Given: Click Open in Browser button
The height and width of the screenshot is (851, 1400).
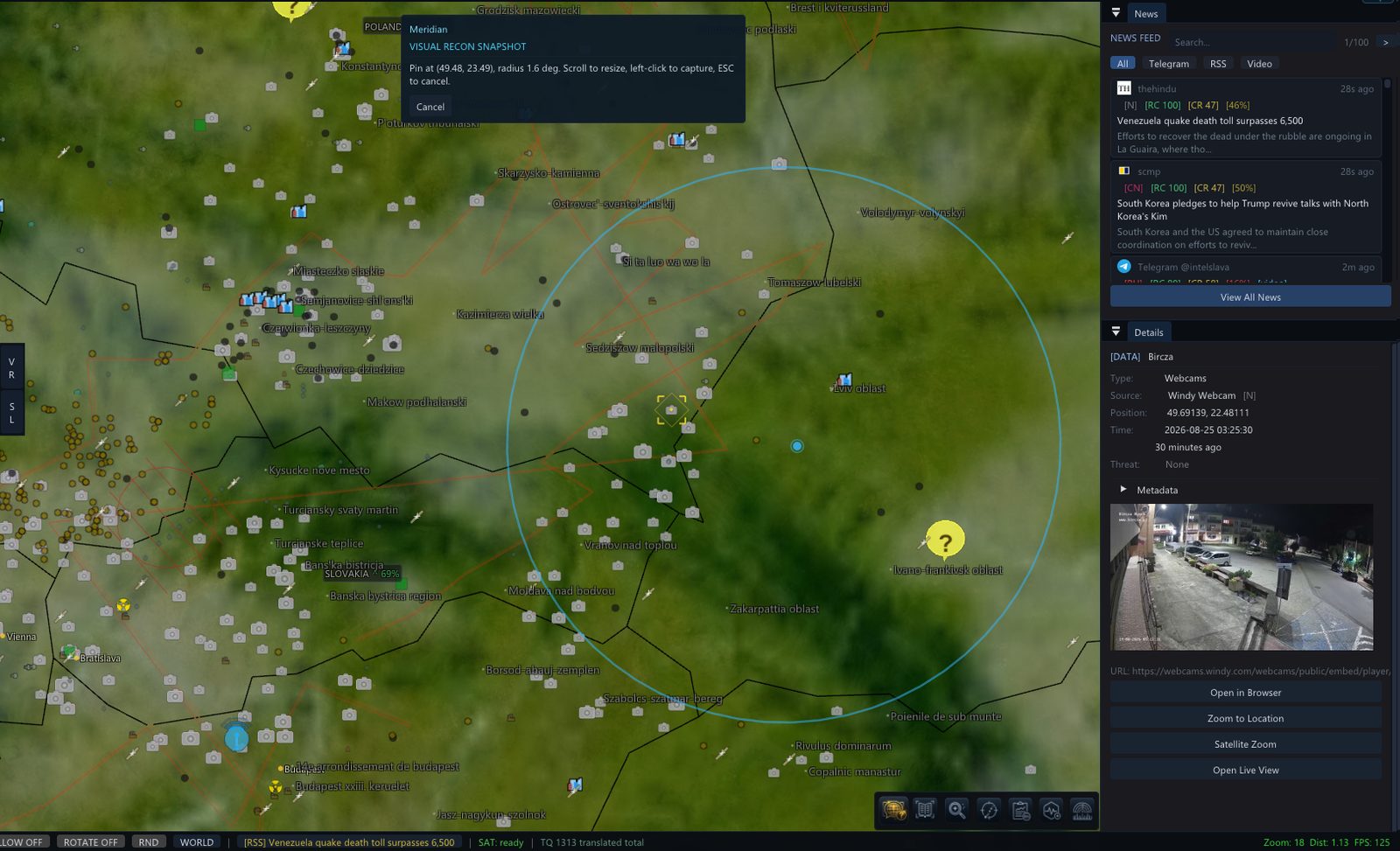Looking at the screenshot, I should click(x=1245, y=693).
